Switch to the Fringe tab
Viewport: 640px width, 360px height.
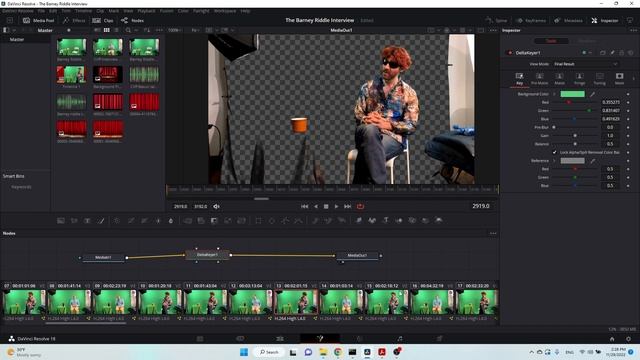pyautogui.click(x=579, y=79)
